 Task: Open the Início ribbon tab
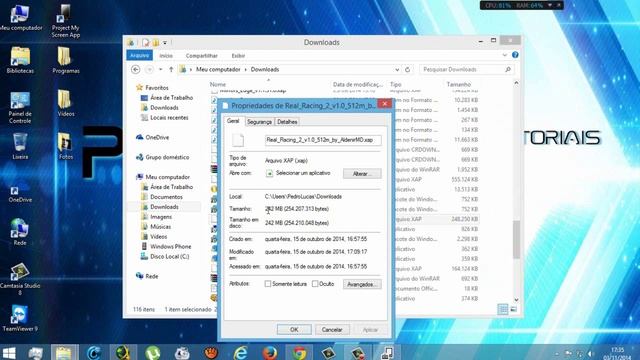click(x=166, y=55)
